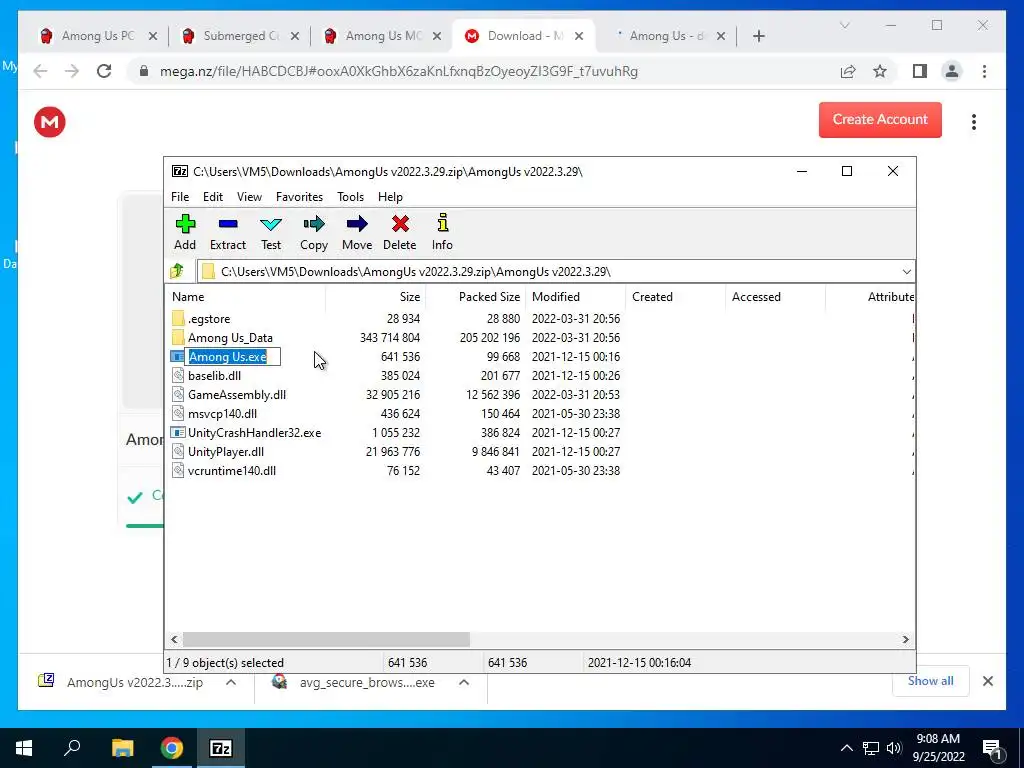The width and height of the screenshot is (1024, 768).
Task: Expand the 7-Zip path dropdown
Action: pyautogui.click(x=906, y=272)
